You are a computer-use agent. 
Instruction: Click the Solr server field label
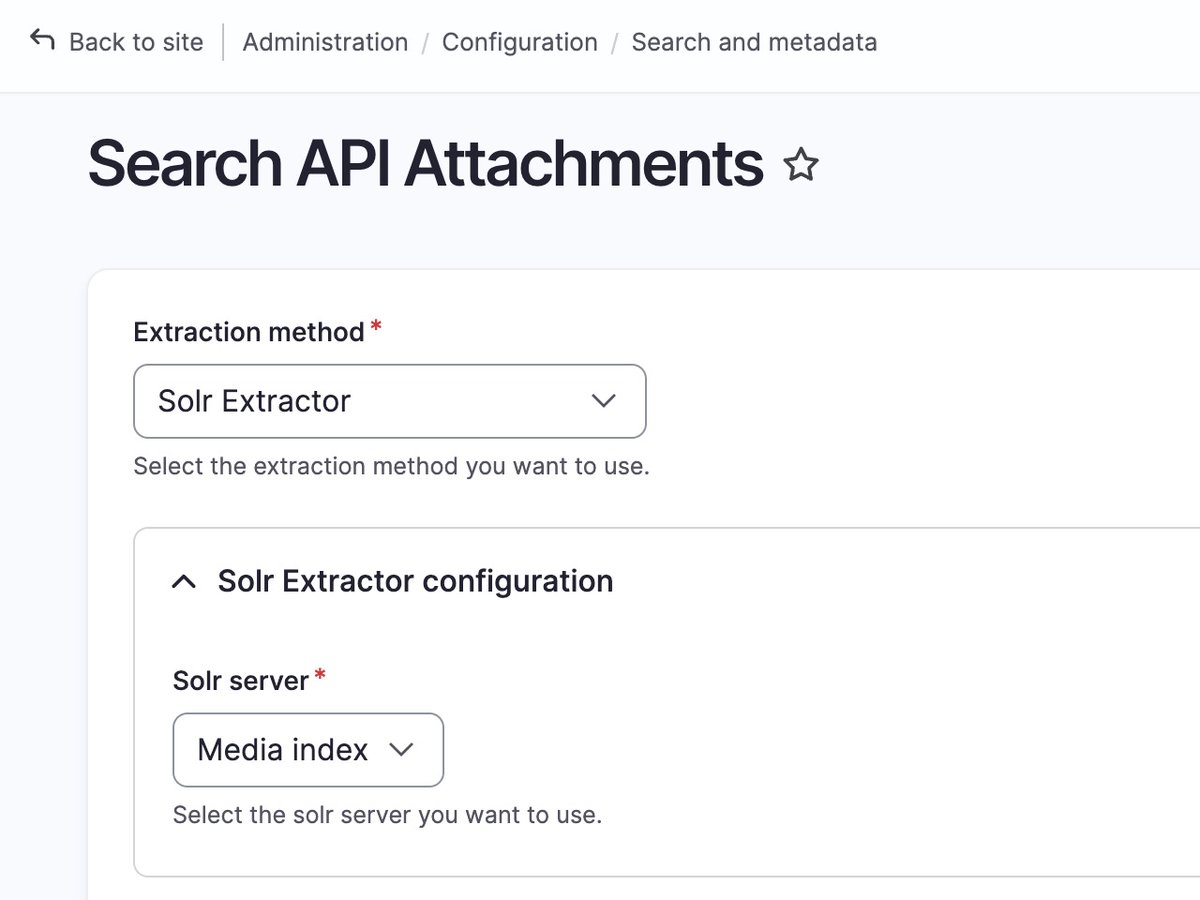[x=240, y=681]
